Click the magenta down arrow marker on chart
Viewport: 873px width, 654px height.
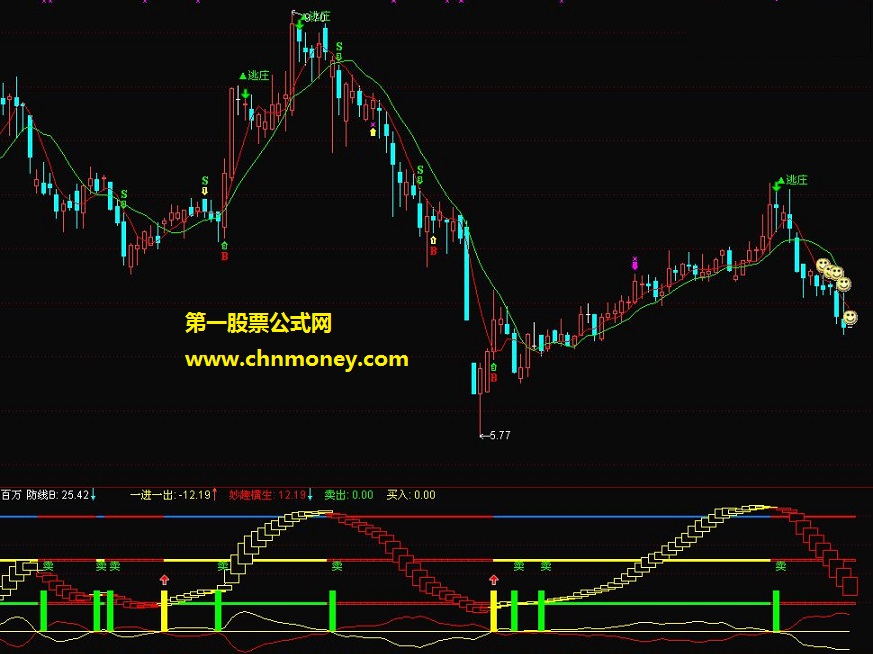tap(635, 266)
